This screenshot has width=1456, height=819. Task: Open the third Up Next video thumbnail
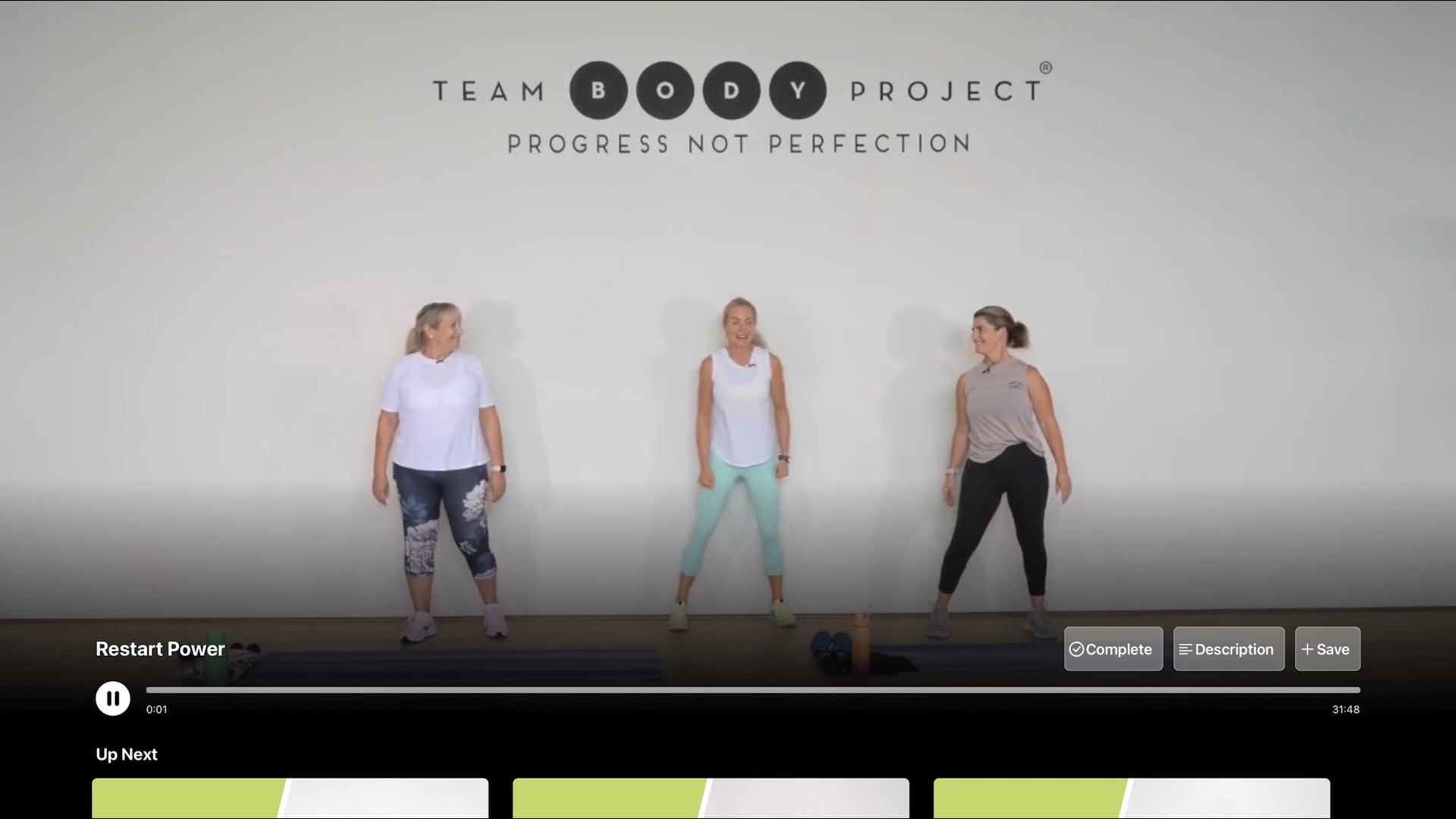1131,799
